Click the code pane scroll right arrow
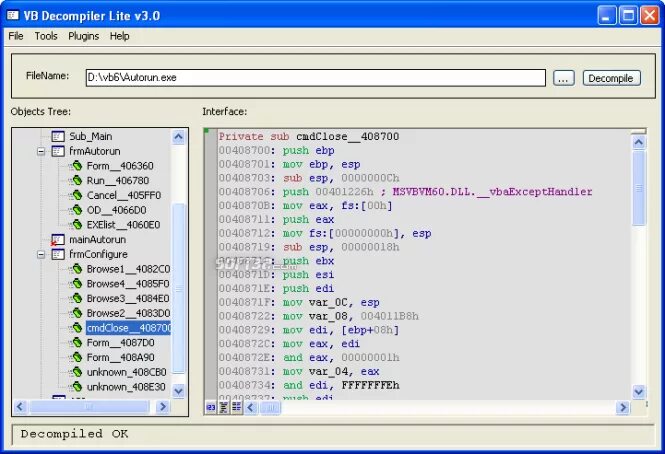The image size is (665, 454). 622,408
